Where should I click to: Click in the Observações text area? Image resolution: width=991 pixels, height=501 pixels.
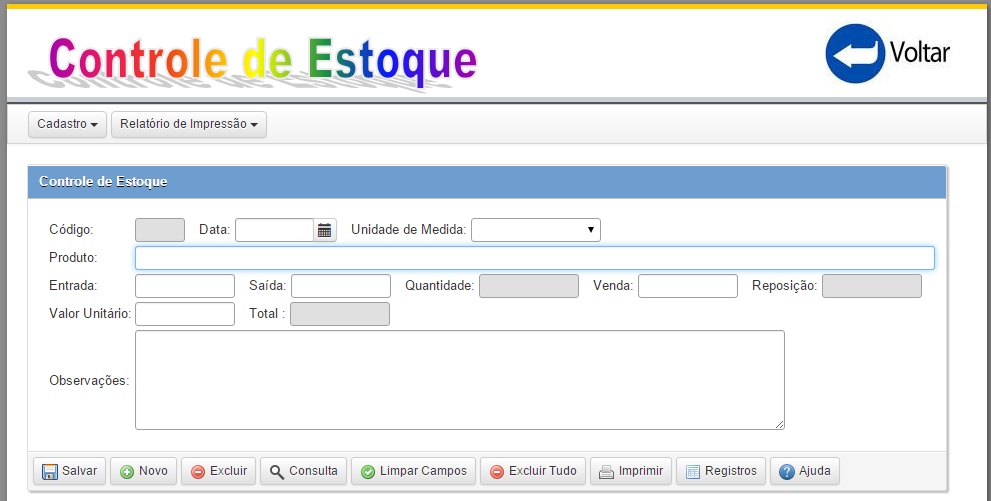(x=459, y=380)
